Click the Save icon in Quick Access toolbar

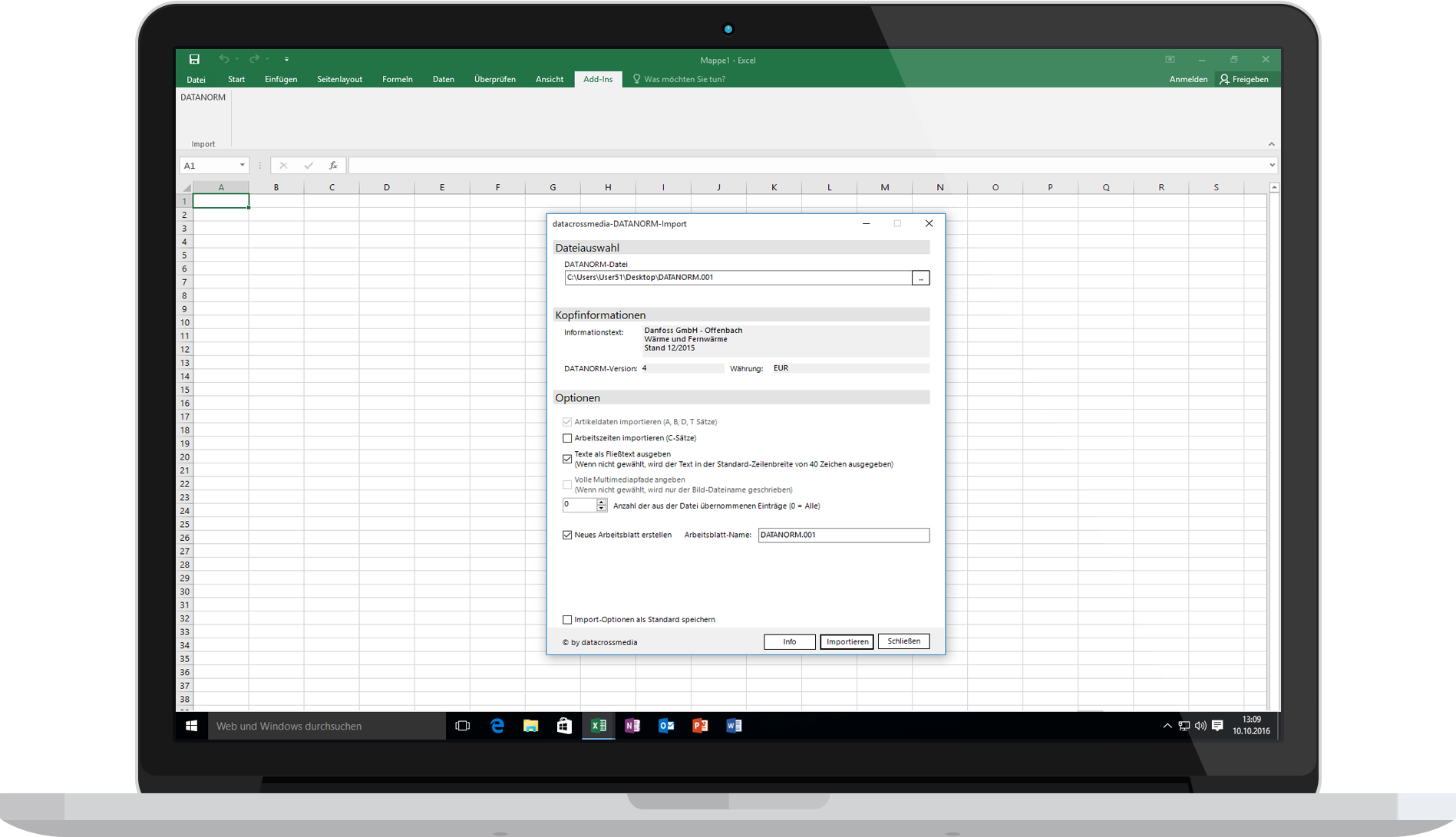point(193,59)
